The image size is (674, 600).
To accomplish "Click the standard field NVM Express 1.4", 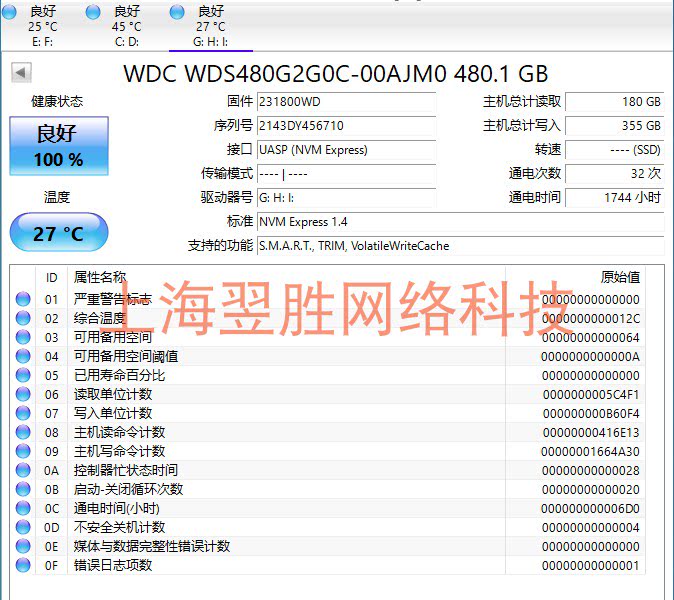I will click(461, 222).
